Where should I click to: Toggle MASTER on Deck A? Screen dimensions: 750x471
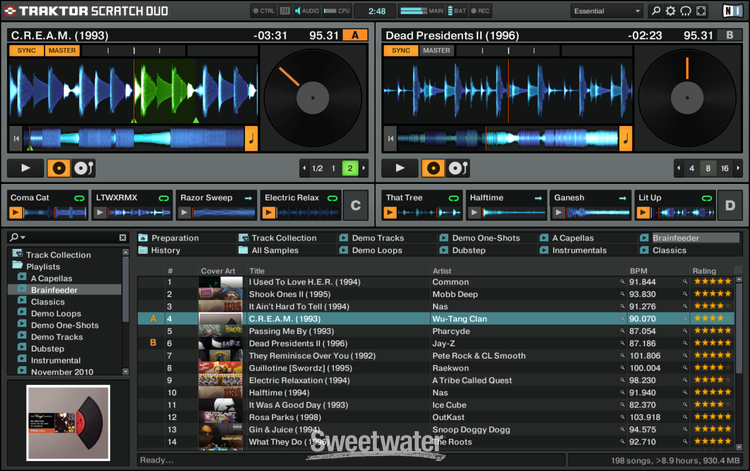(62, 51)
